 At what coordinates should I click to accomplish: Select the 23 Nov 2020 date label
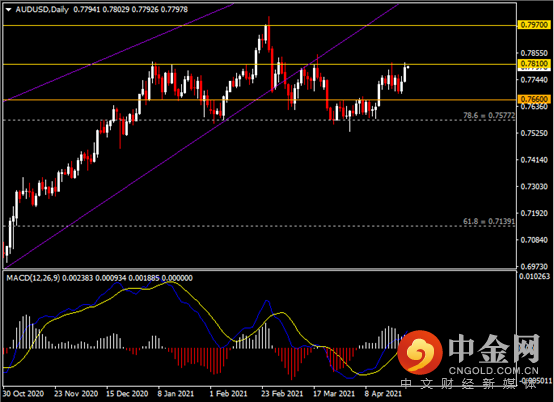[x=76, y=394]
